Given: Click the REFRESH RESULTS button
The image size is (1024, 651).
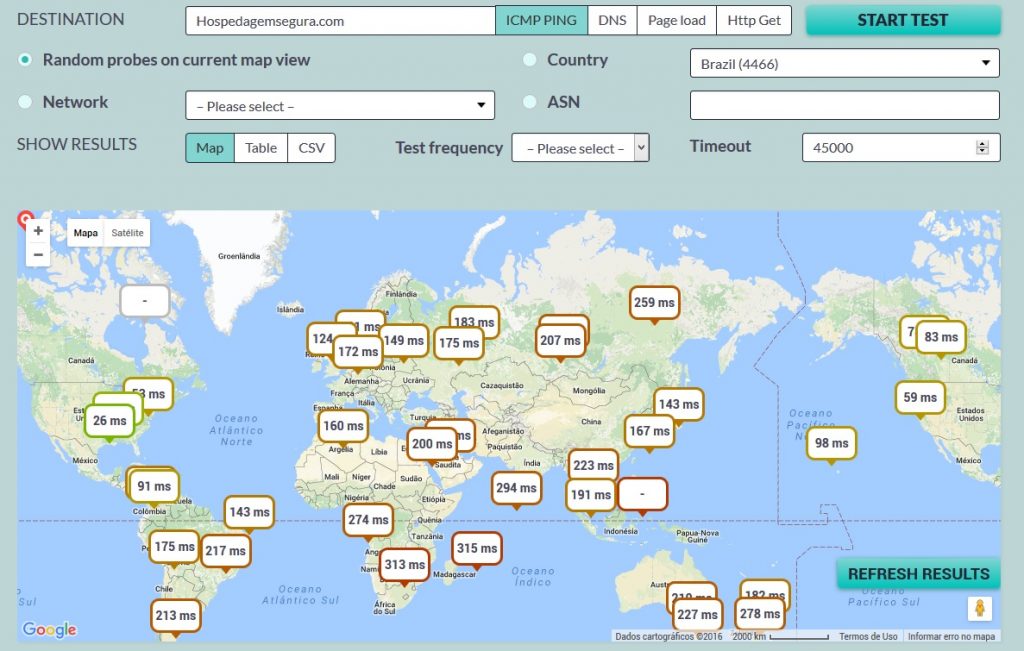Looking at the screenshot, I should 918,574.
